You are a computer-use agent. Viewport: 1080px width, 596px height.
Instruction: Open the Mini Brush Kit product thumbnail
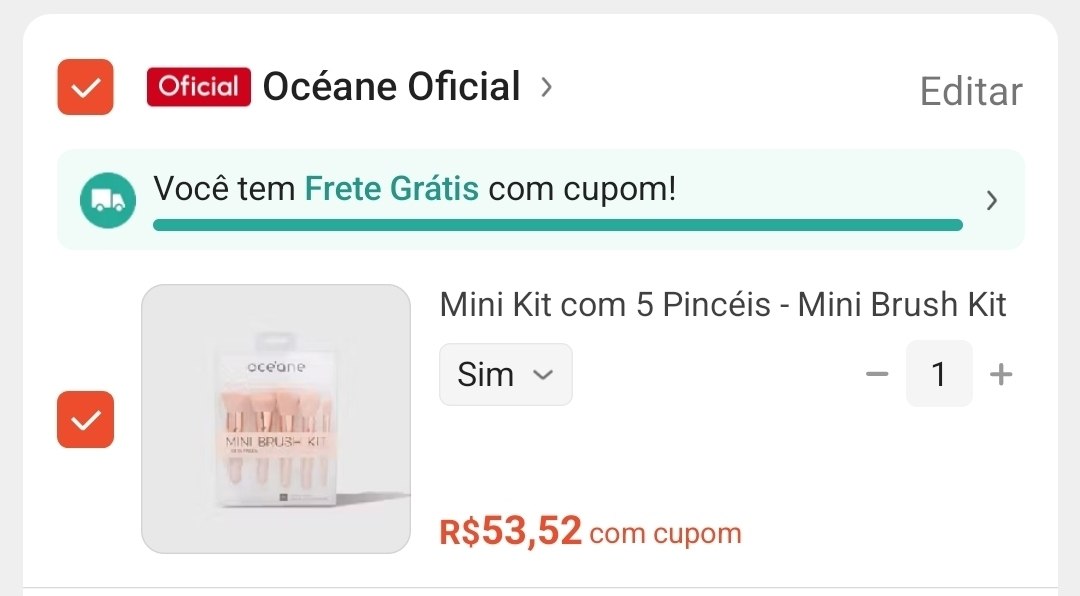(275, 419)
